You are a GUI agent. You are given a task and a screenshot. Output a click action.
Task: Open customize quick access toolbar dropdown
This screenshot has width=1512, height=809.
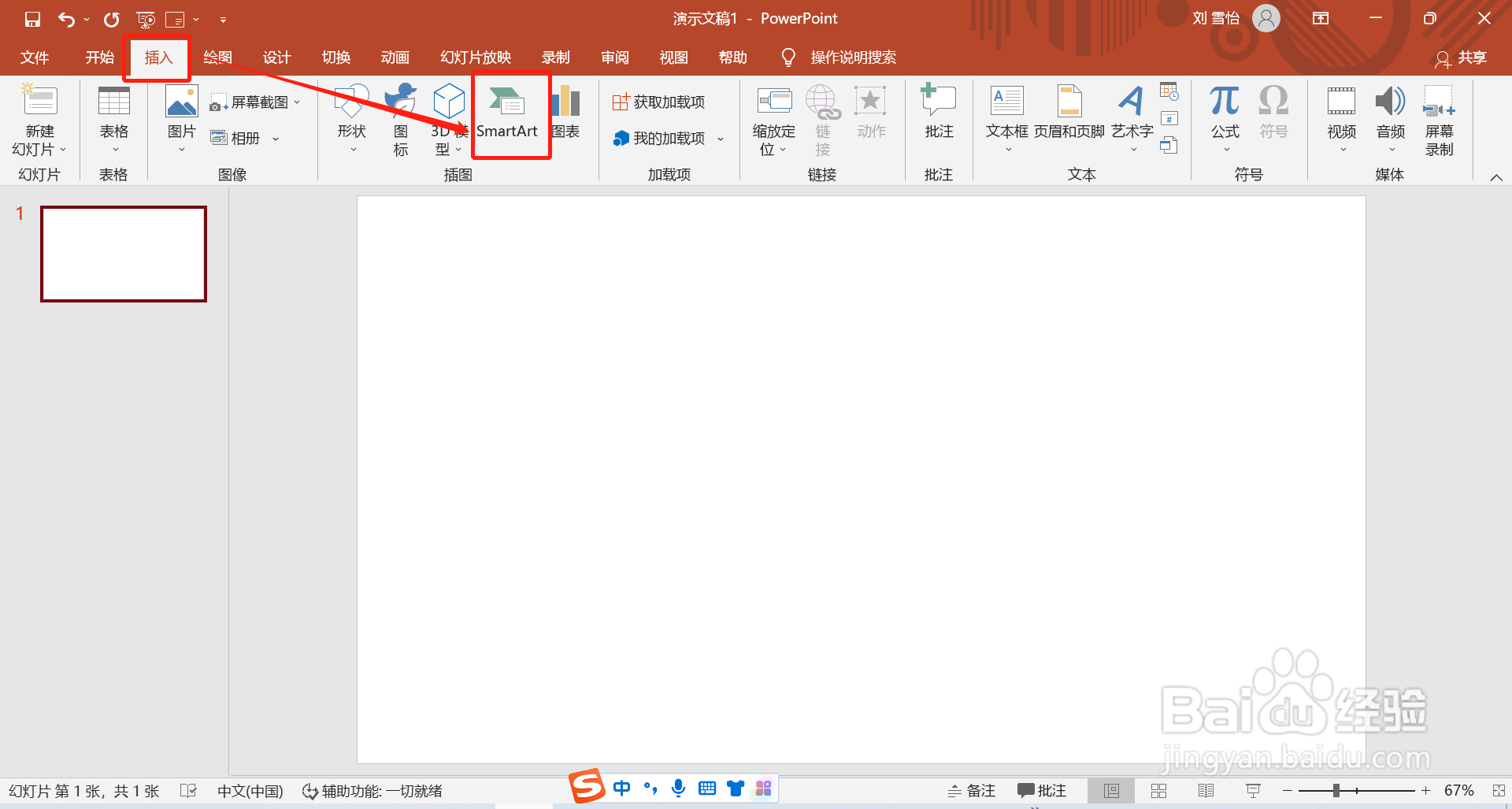223,19
